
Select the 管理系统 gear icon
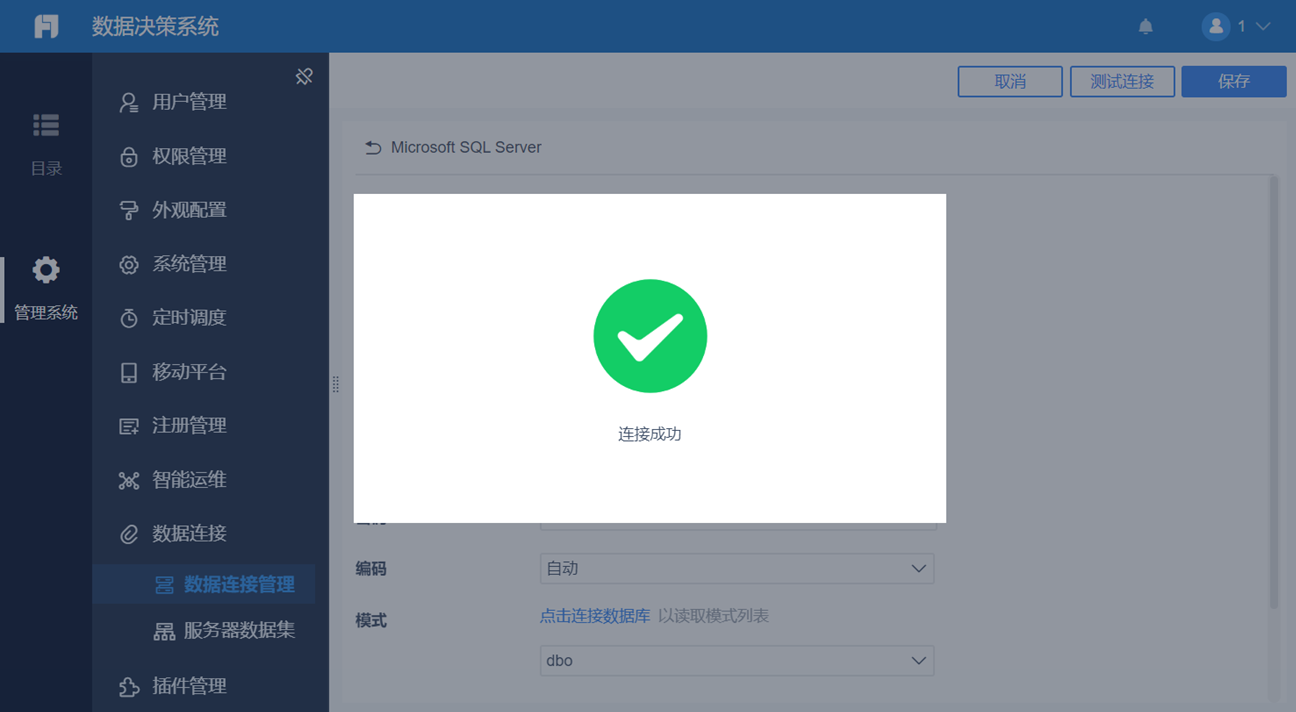pyautogui.click(x=46, y=270)
